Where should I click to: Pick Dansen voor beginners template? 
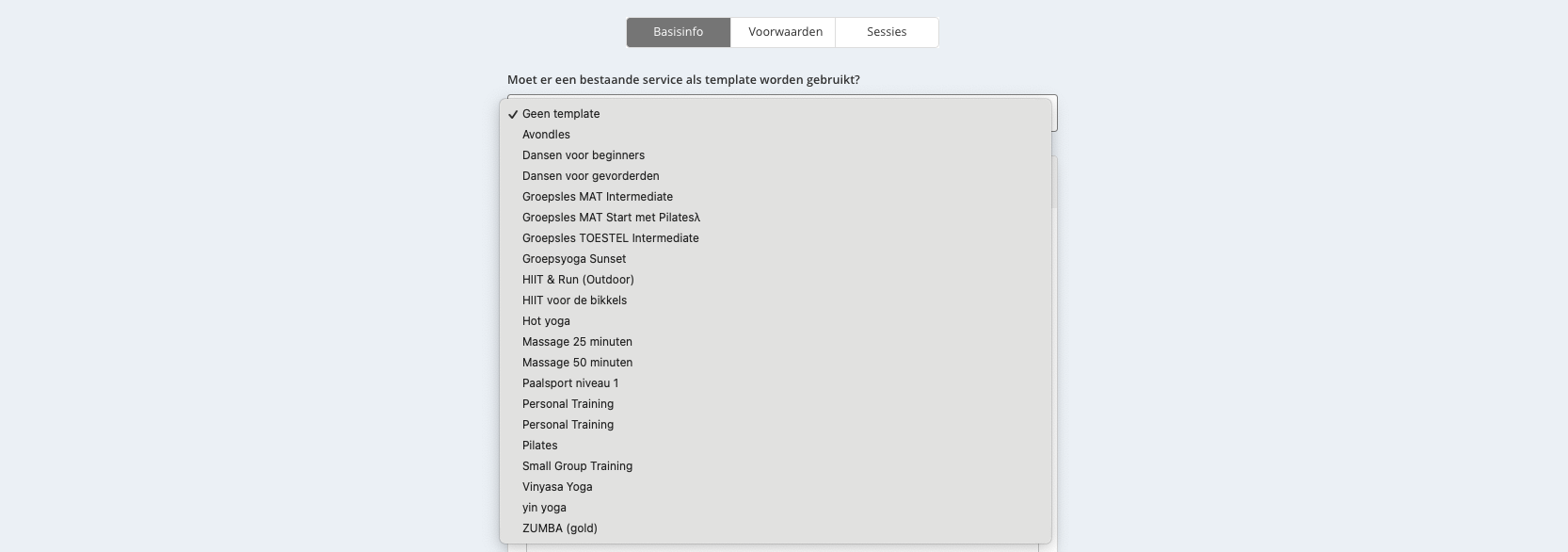pos(776,155)
